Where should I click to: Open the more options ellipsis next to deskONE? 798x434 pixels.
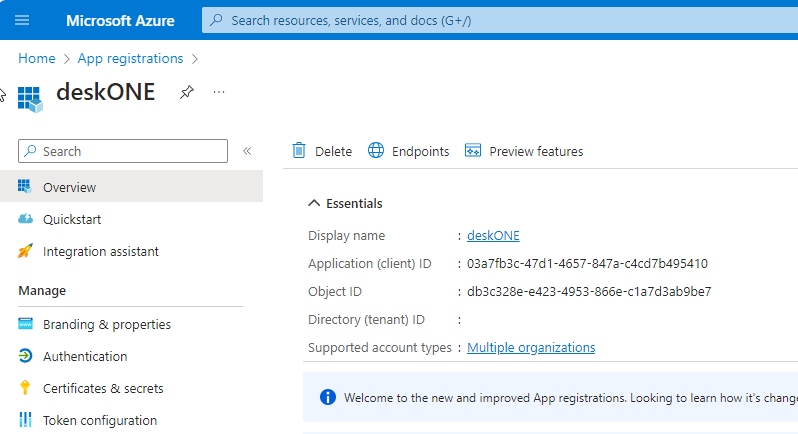pos(219,92)
